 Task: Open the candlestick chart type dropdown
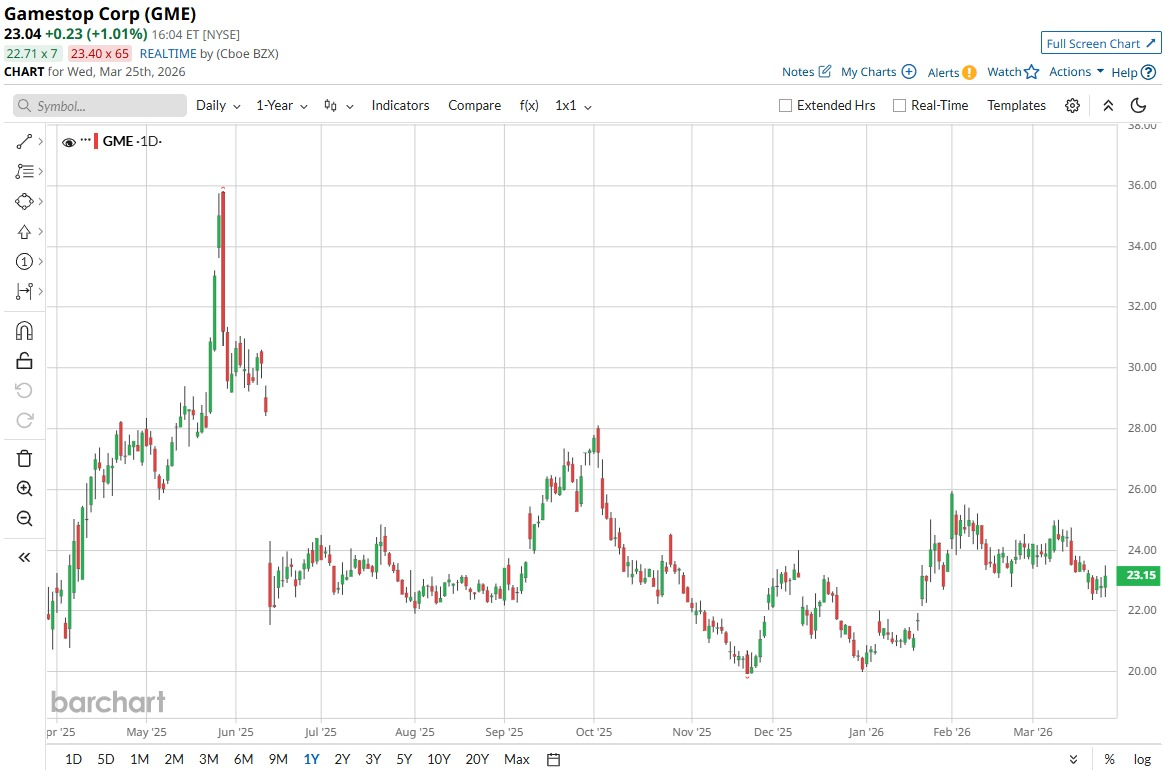pyautogui.click(x=339, y=106)
